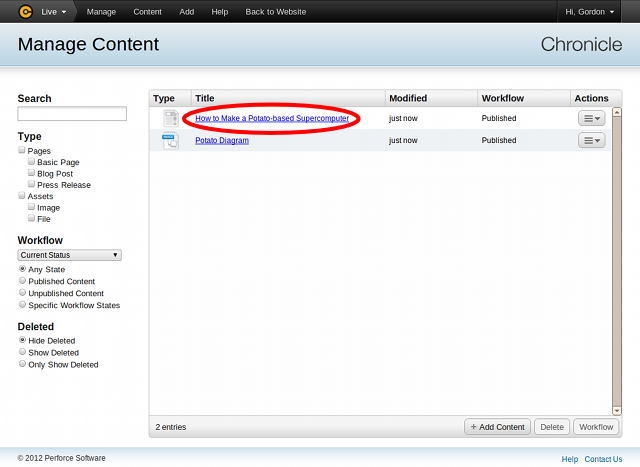The height and width of the screenshot is (467, 640).
Task: Select Published Content radio option
Action: [22, 281]
